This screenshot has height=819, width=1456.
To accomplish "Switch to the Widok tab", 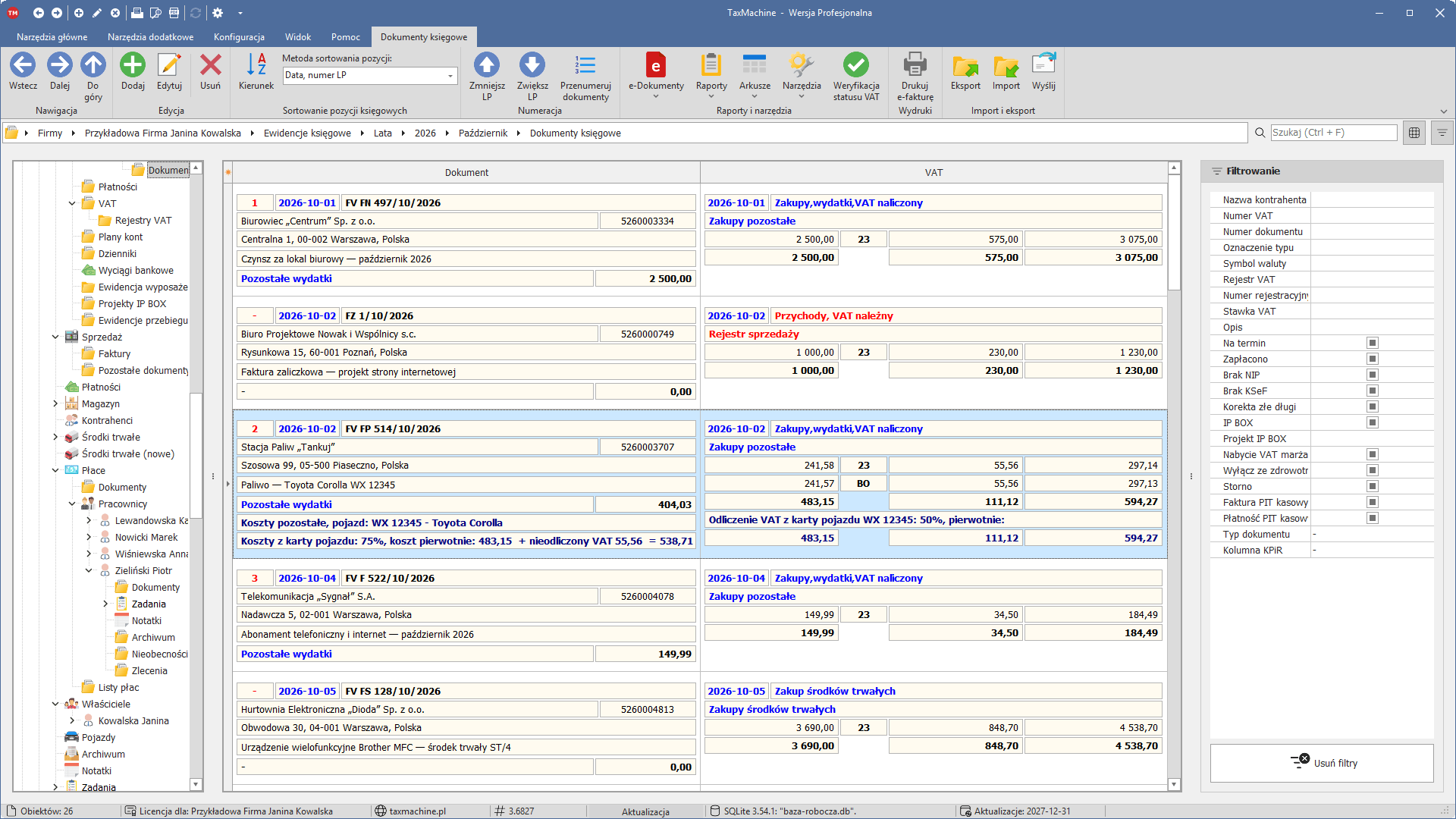I will [298, 37].
